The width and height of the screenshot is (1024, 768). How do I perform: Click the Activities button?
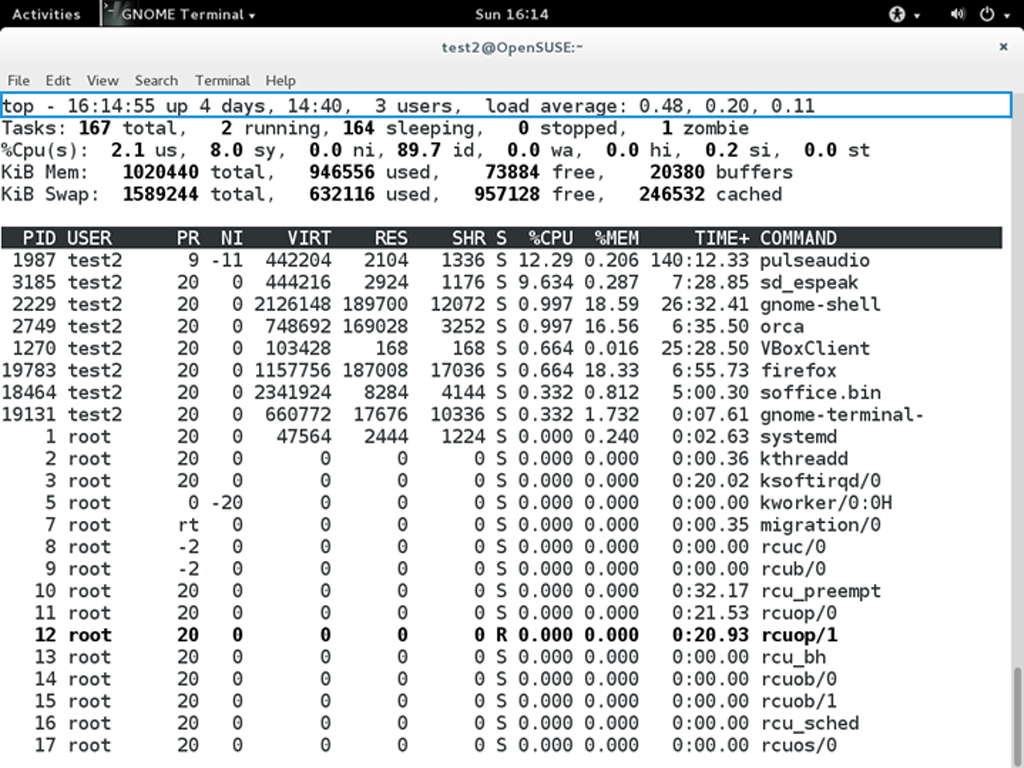point(46,14)
